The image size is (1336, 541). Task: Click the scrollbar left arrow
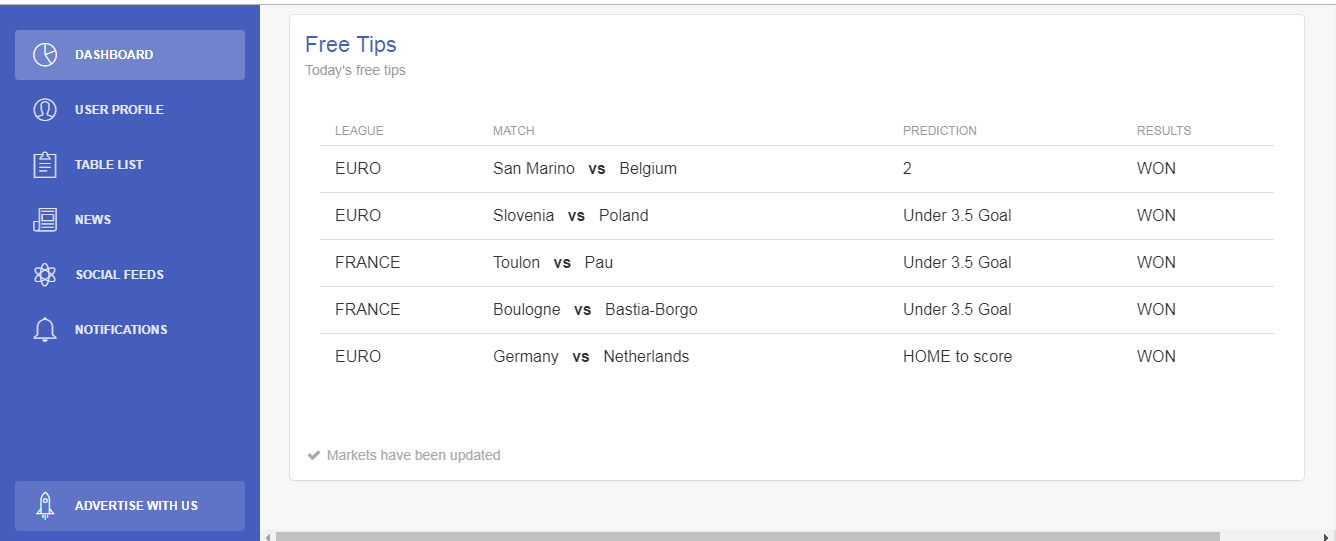267,537
